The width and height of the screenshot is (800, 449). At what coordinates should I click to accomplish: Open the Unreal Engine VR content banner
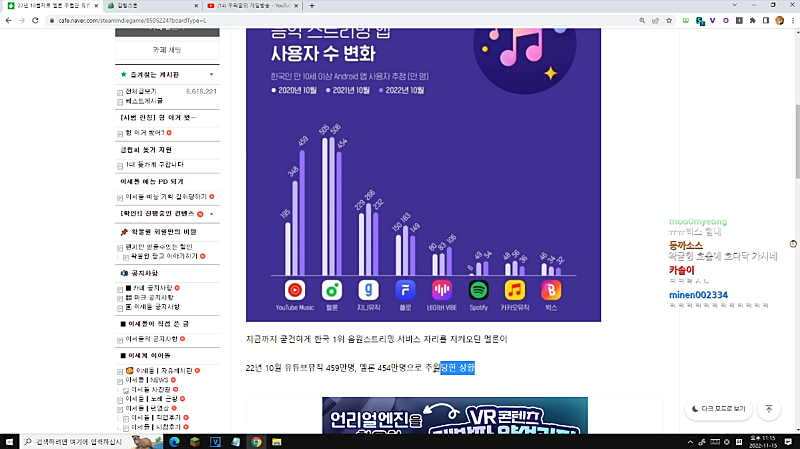(455, 415)
